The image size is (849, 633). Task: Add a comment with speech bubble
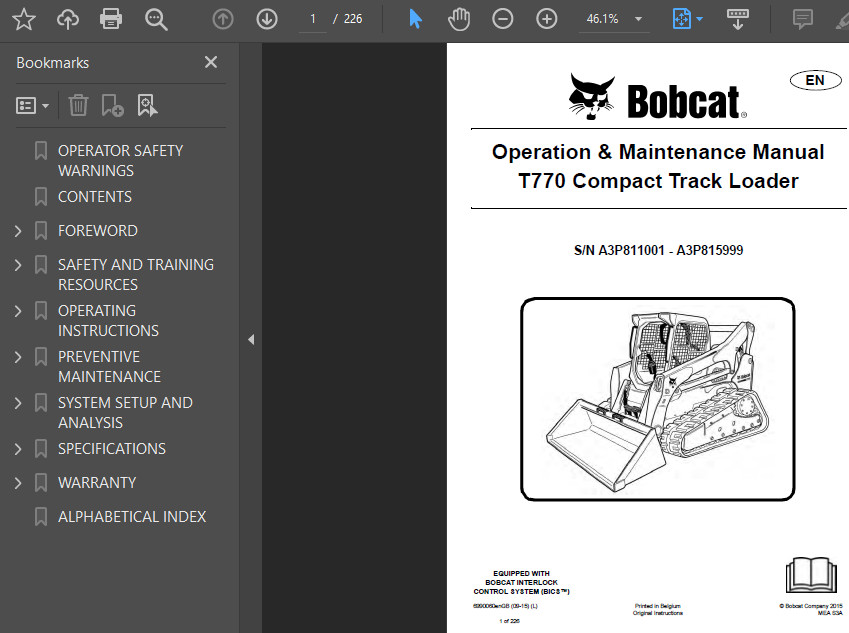pyautogui.click(x=802, y=19)
